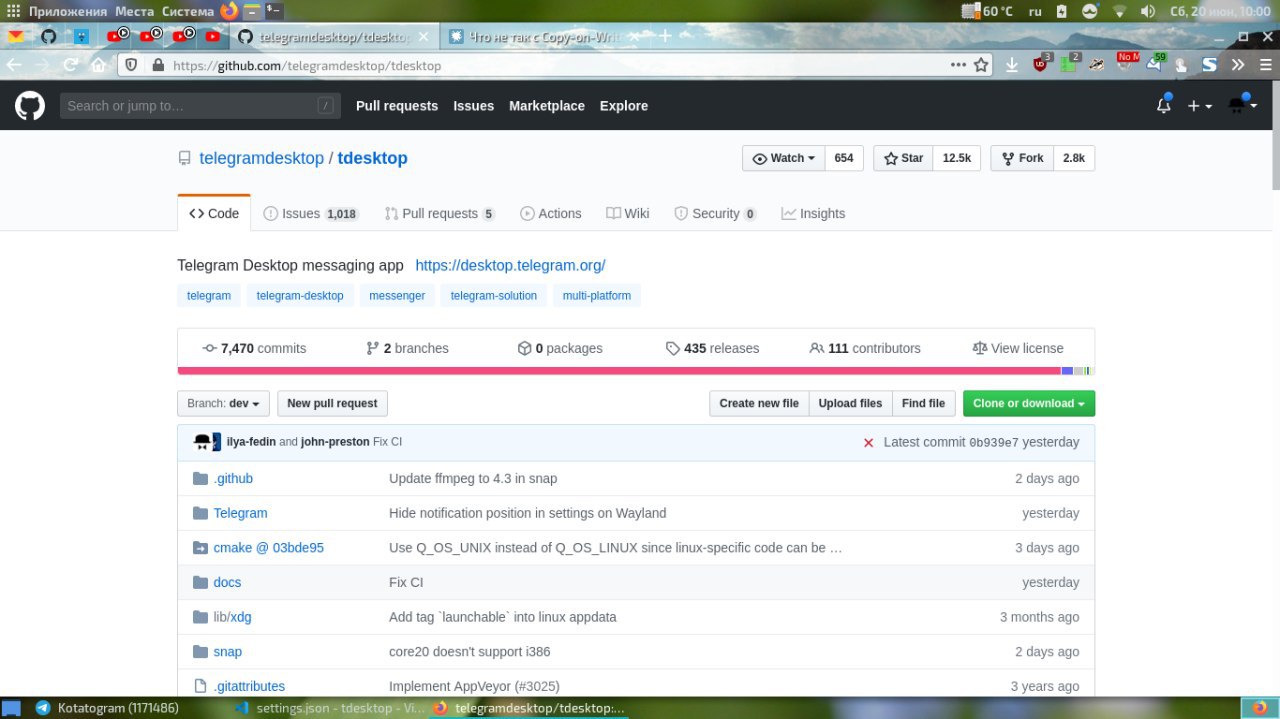Go back using the browser back arrow
The width and height of the screenshot is (1280, 719).
pos(14,65)
